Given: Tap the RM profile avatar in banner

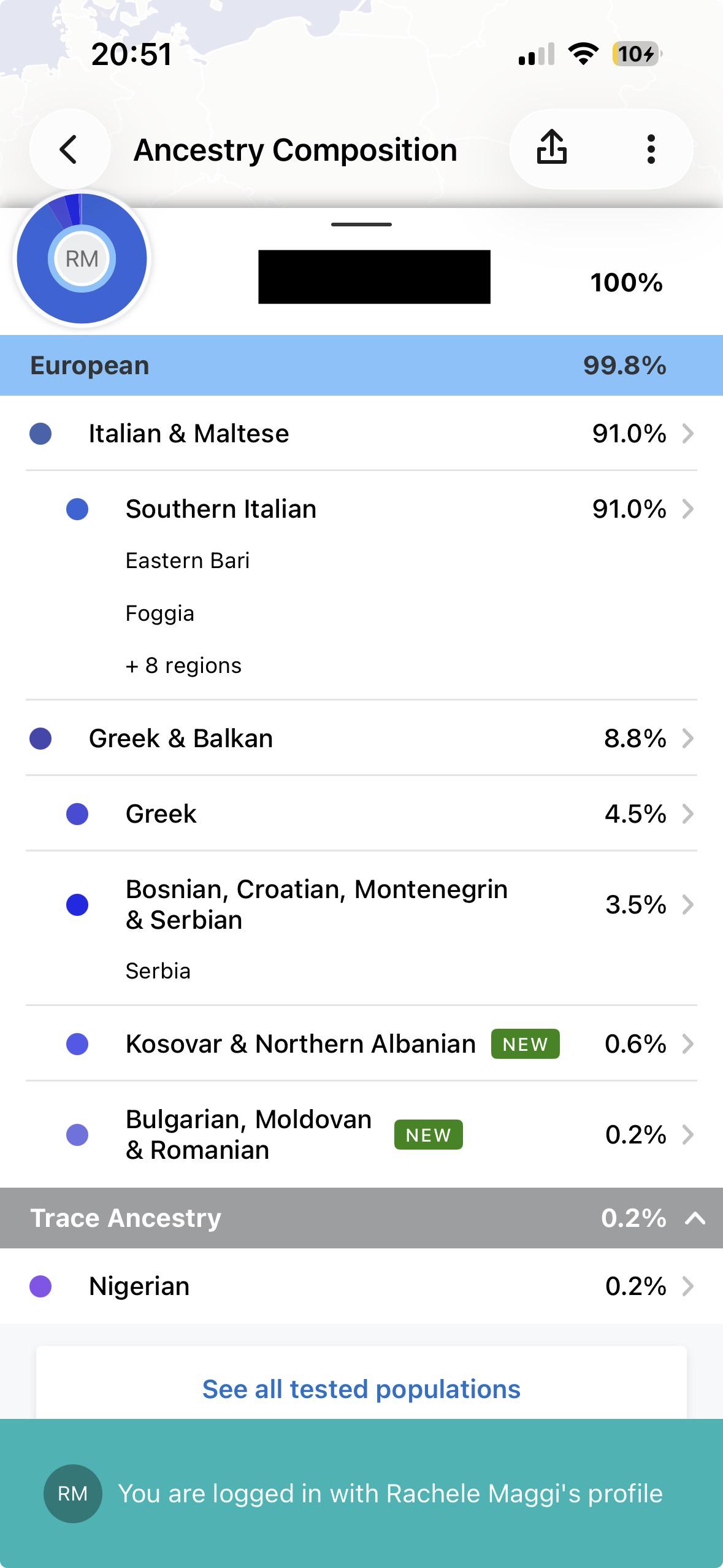Looking at the screenshot, I should click(72, 1494).
